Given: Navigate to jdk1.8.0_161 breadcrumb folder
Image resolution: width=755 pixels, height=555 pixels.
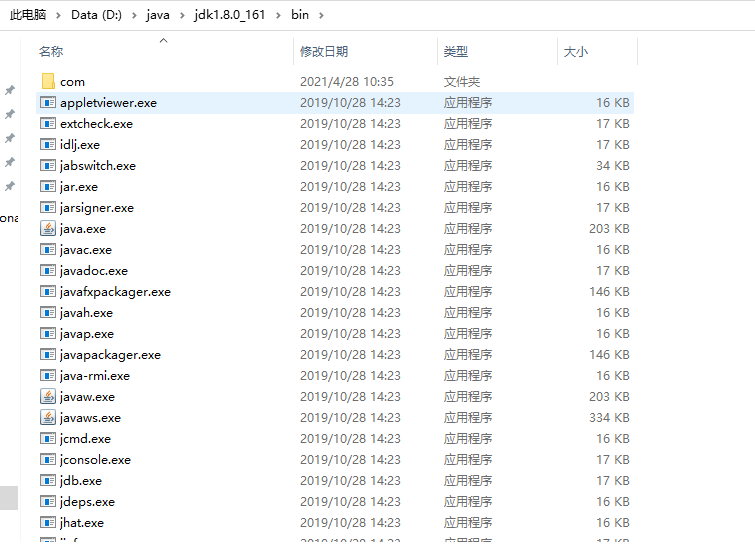Looking at the screenshot, I should tap(230, 15).
